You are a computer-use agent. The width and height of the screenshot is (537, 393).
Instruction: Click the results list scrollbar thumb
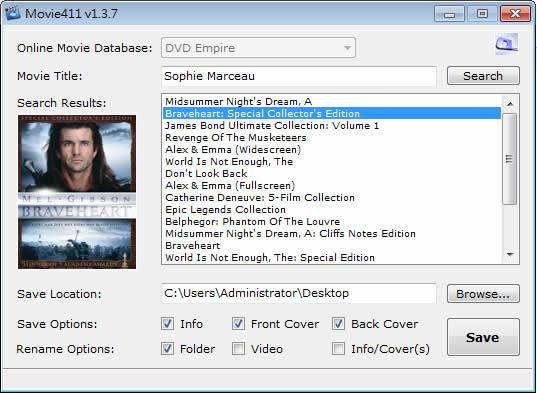pos(510,159)
